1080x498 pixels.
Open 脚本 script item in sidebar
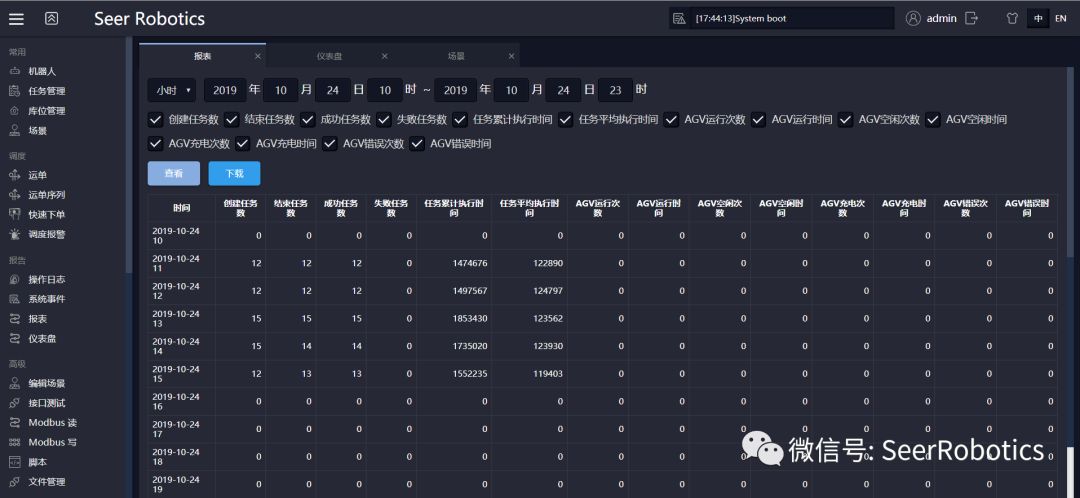(37, 462)
